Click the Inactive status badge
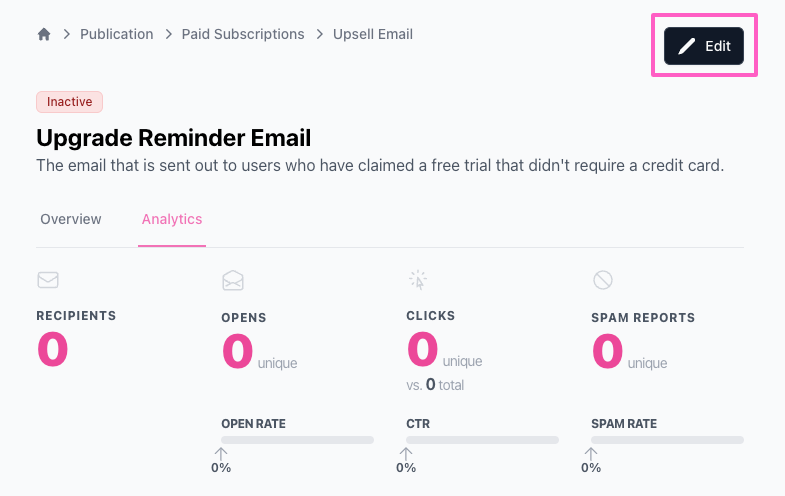This screenshot has height=496, width=785. (70, 102)
